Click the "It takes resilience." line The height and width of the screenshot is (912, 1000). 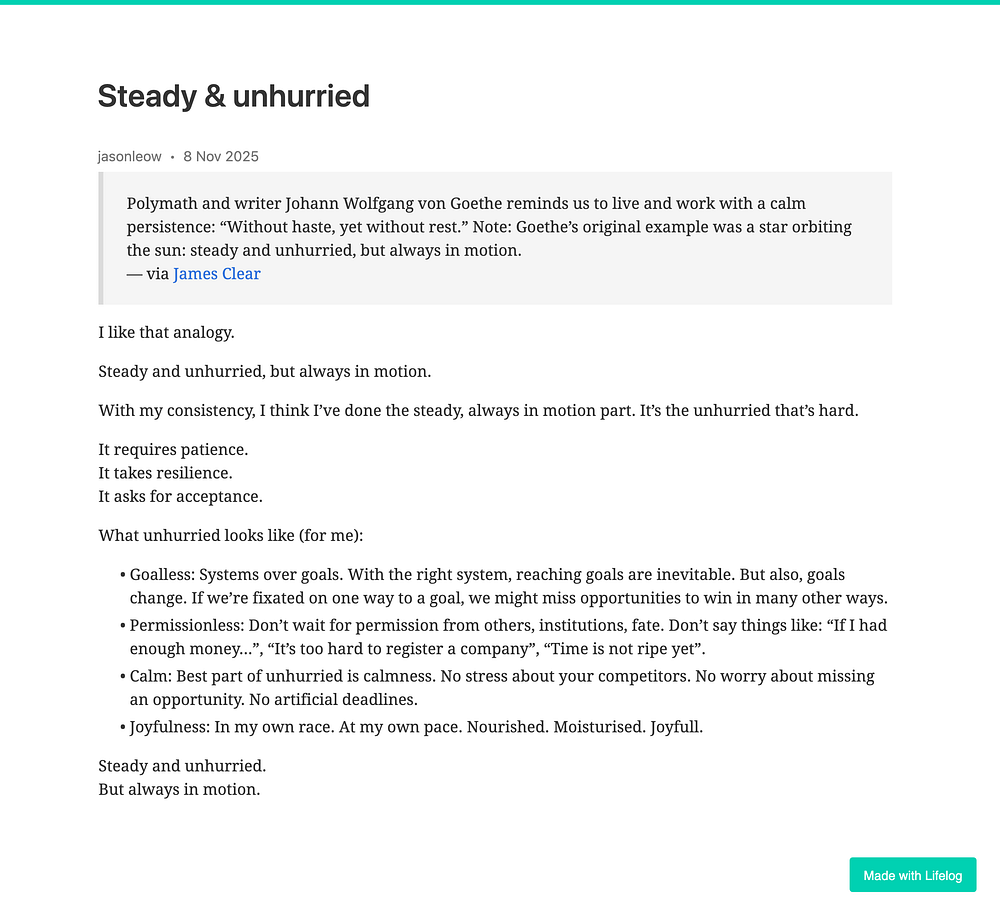tap(165, 473)
